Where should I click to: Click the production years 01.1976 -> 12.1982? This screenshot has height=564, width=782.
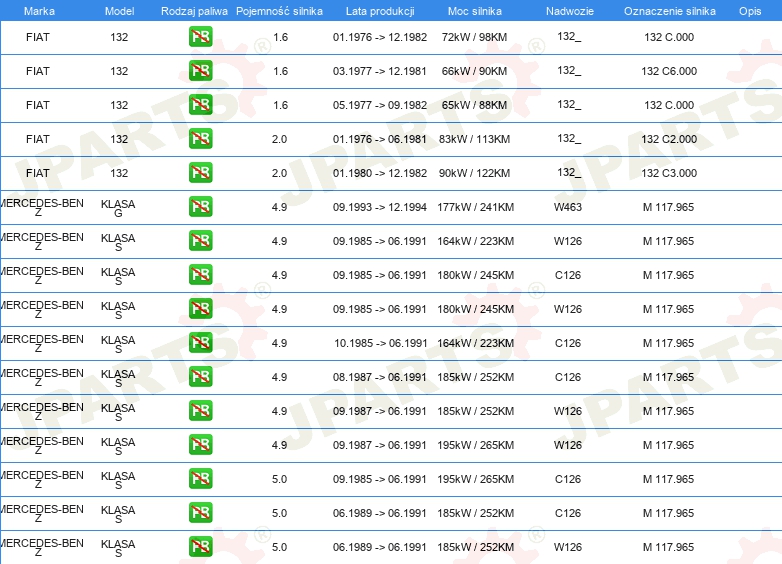380,37
